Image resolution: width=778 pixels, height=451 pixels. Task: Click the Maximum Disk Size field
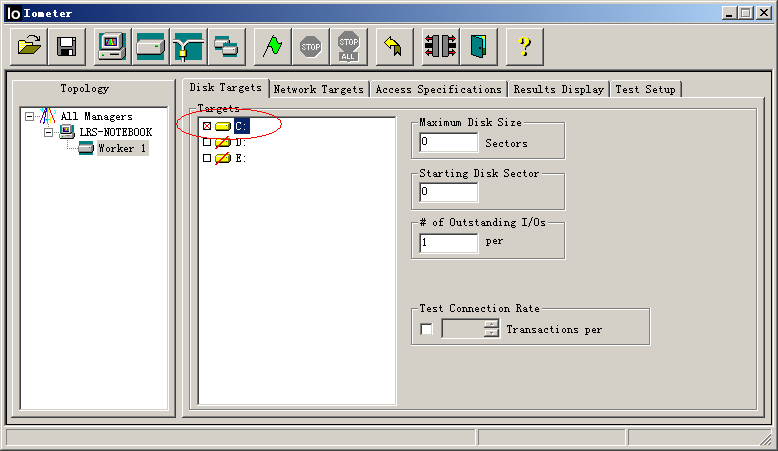448,143
